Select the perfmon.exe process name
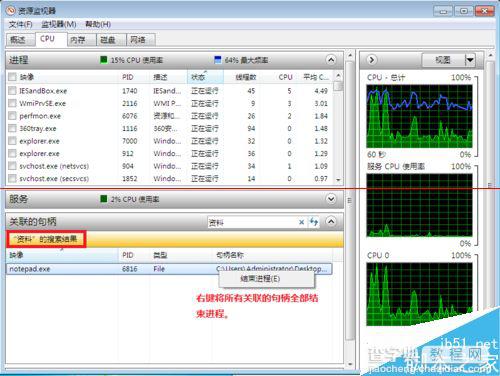Image resolution: width=500 pixels, height=376 pixels. pyautogui.click(x=40, y=116)
